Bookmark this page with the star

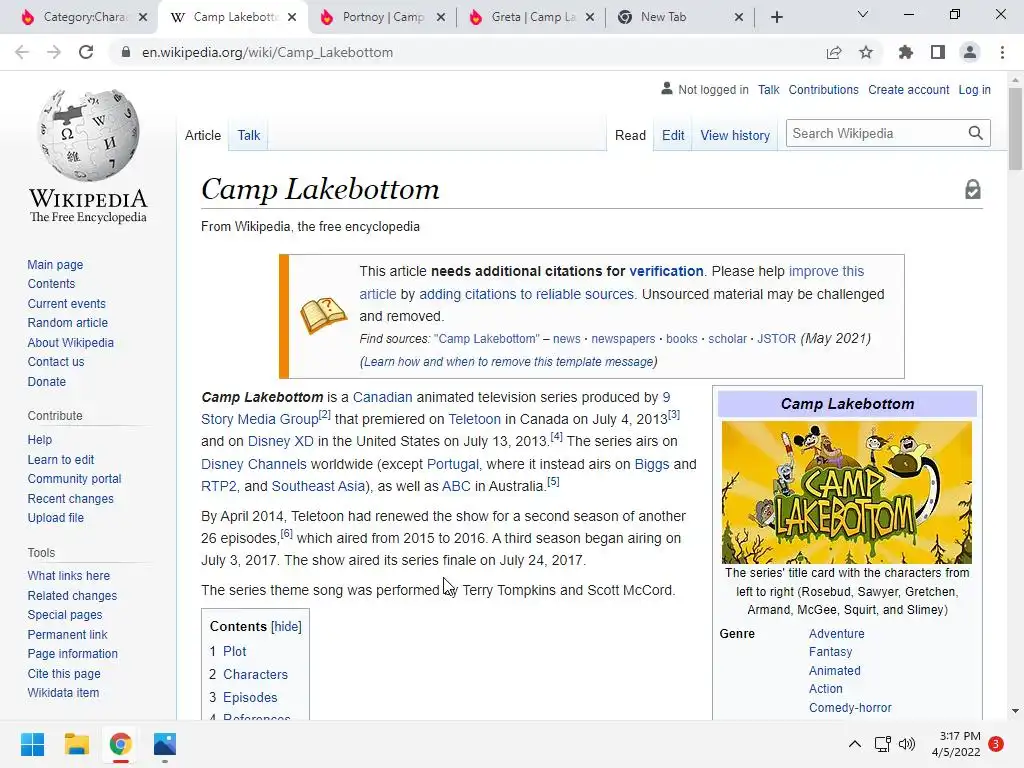coord(866,52)
